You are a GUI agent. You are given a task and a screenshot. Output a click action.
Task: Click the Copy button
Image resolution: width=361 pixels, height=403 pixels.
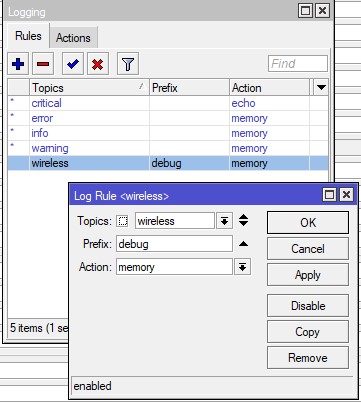tap(308, 332)
